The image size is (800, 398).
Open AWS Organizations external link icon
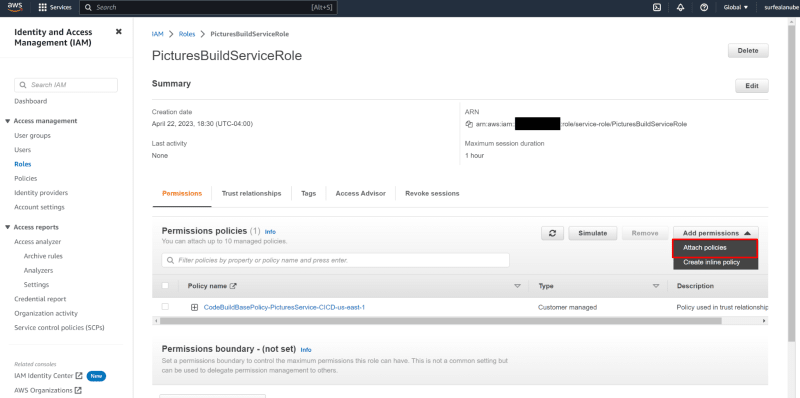78,390
